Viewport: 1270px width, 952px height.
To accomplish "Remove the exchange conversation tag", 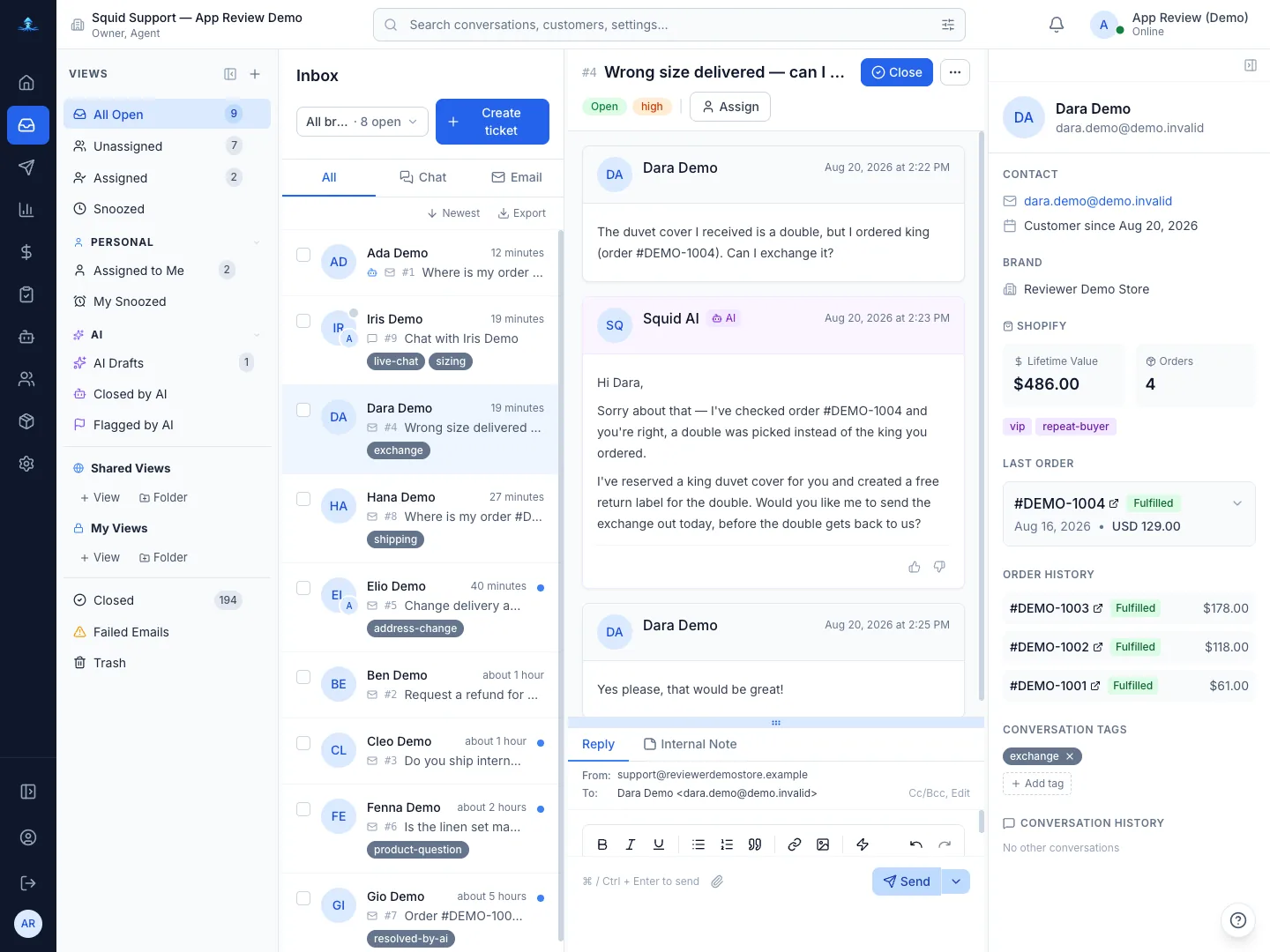I will [x=1070, y=756].
